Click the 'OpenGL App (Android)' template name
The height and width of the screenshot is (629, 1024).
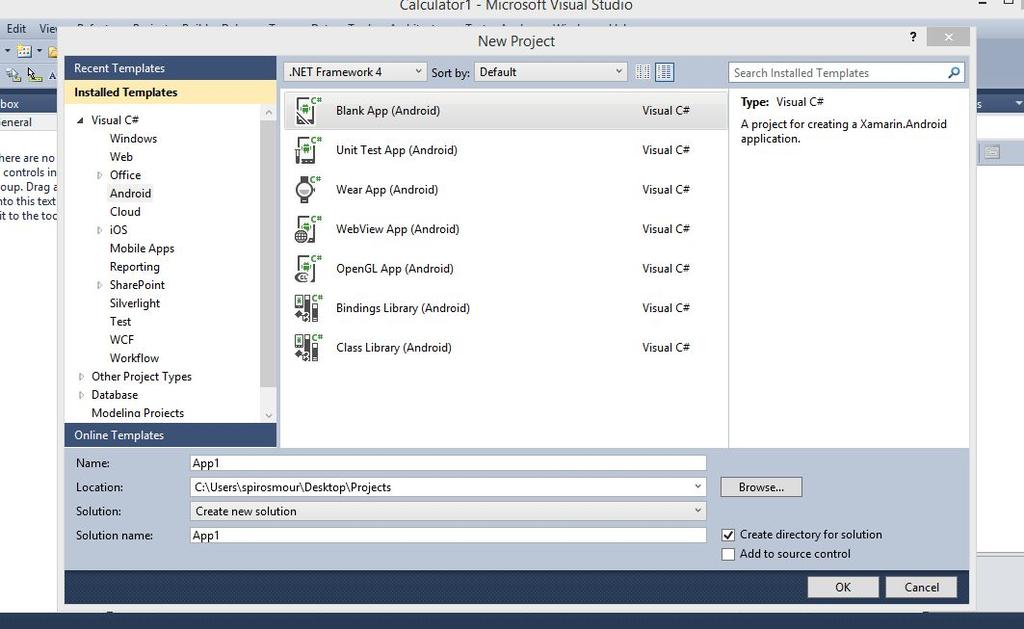(394, 268)
